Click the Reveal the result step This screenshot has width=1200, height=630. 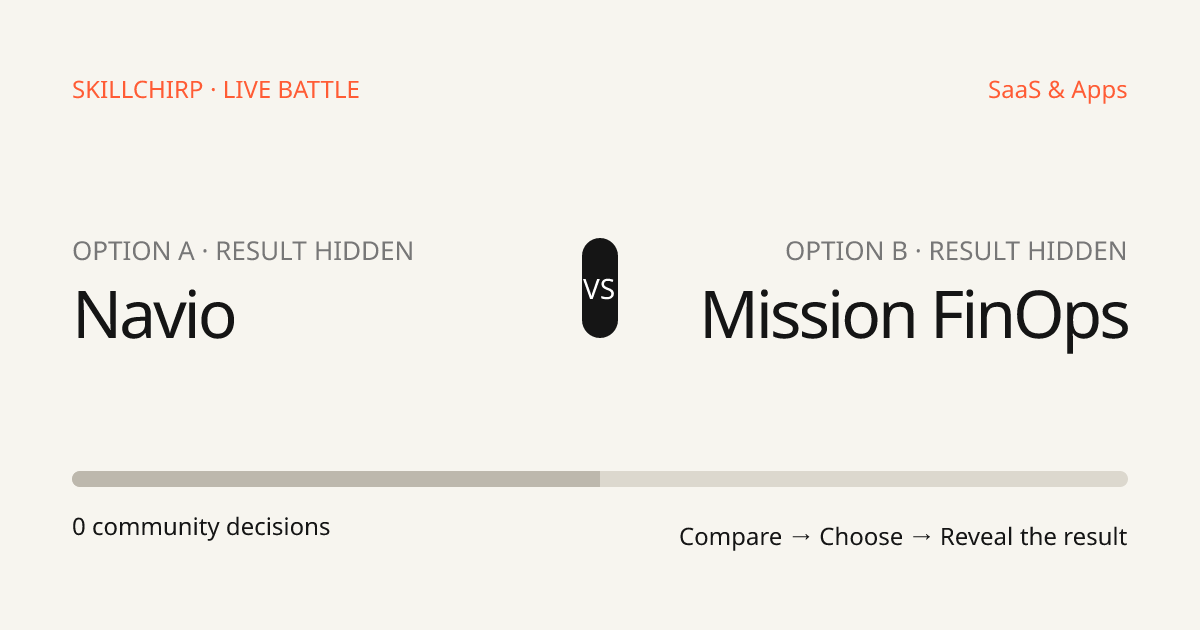click(x=1034, y=537)
